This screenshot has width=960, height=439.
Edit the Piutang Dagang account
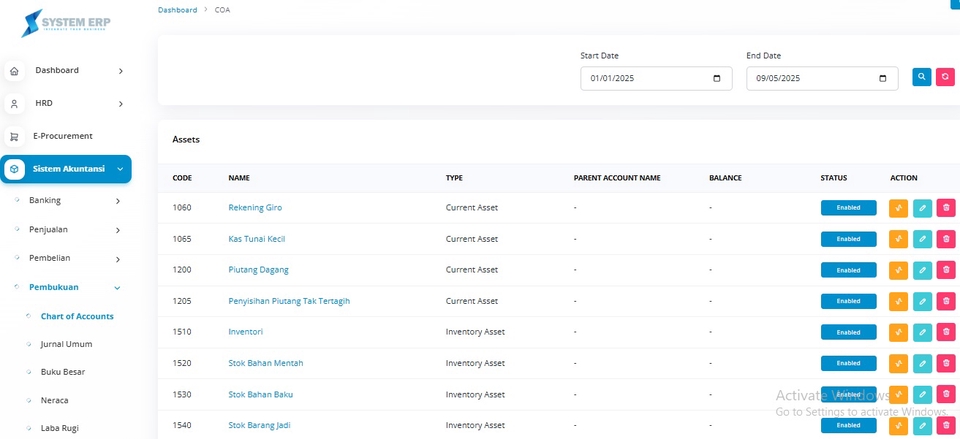[922, 271]
